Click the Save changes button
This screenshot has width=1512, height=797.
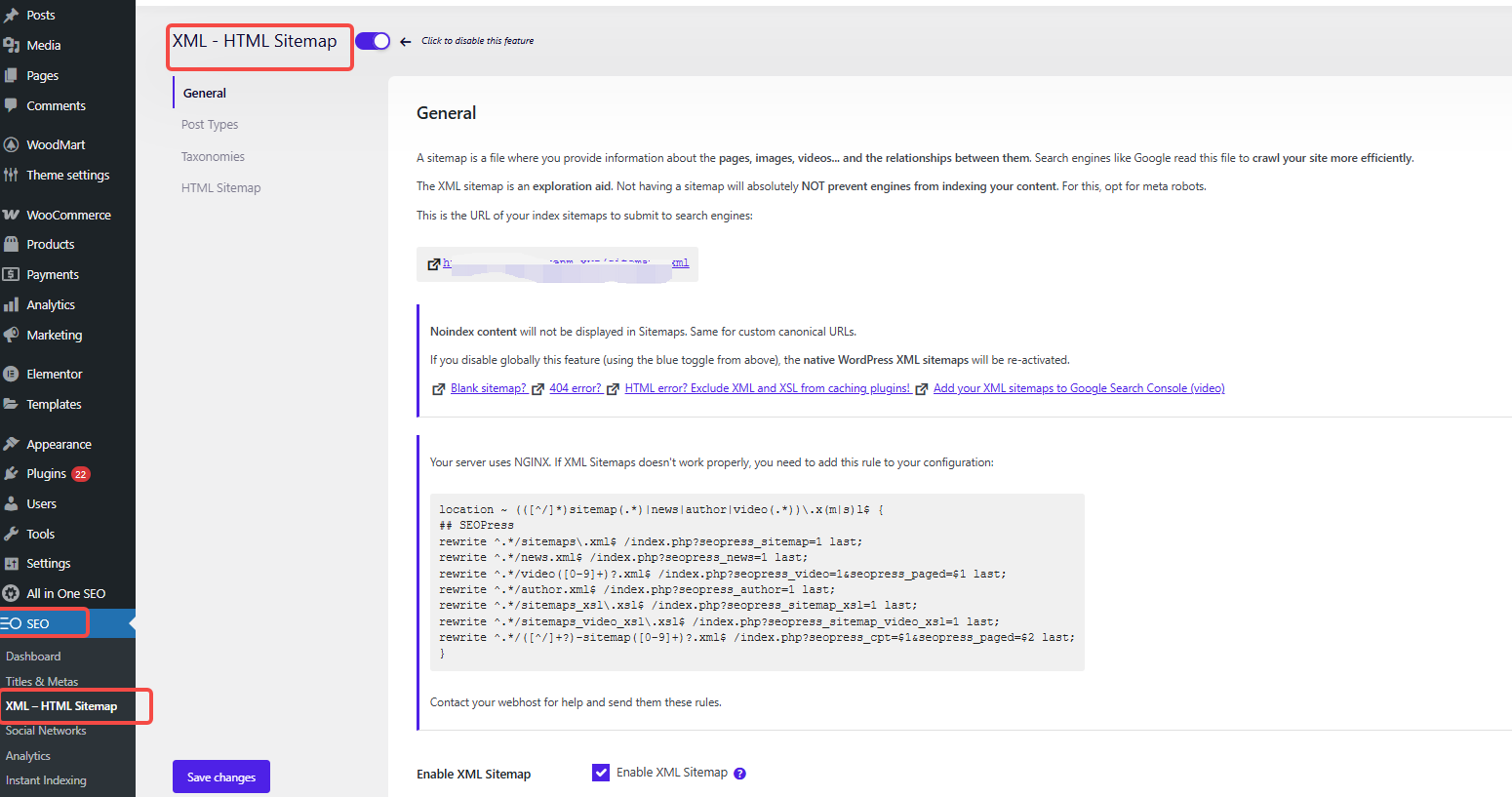221,777
